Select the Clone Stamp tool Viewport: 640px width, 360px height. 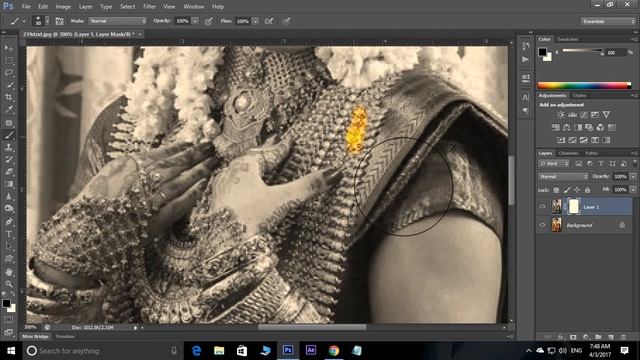click(9, 147)
